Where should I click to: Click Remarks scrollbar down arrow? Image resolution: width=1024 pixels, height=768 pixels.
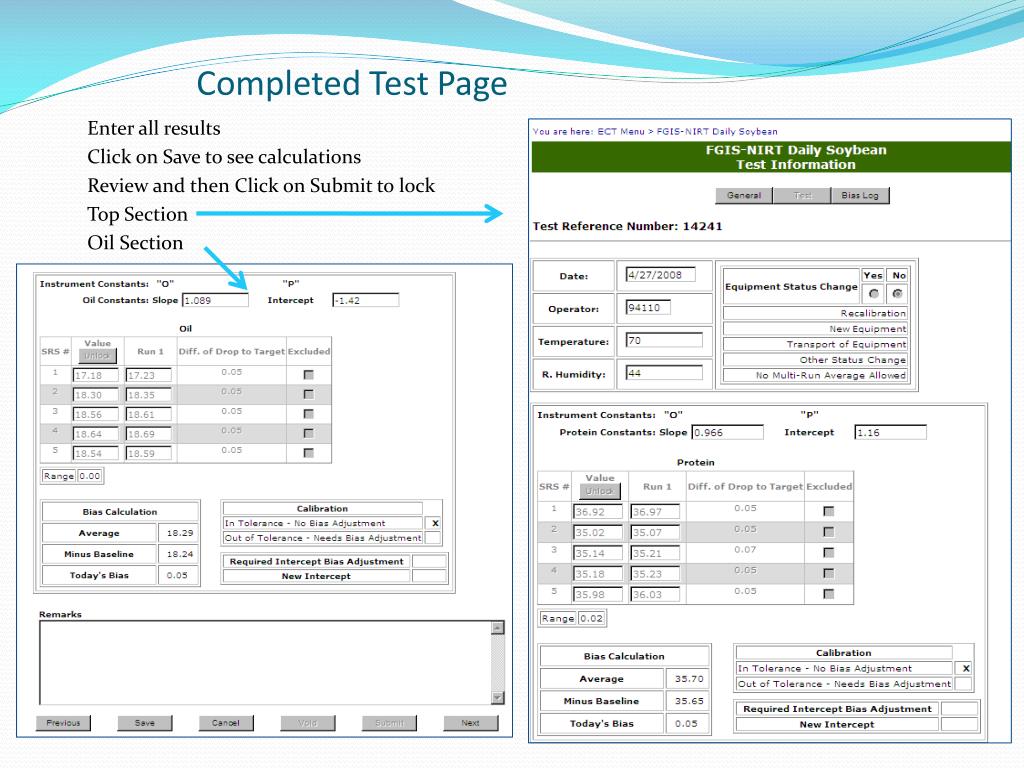(x=498, y=697)
